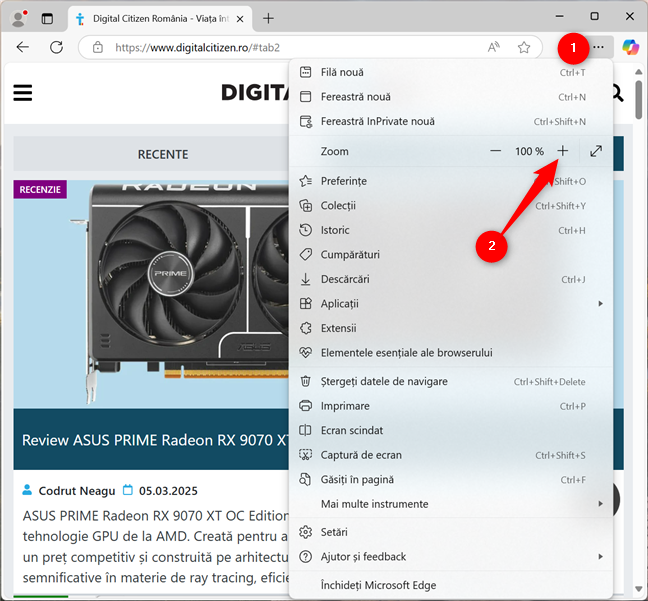This screenshot has width=648, height=601.
Task: Click the scrollbar up arrow
Action: [639, 72]
